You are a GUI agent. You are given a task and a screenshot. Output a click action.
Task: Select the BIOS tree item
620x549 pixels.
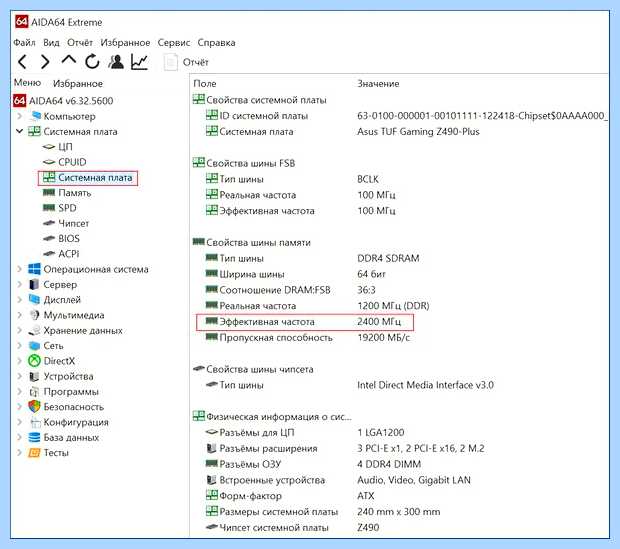pos(69,239)
